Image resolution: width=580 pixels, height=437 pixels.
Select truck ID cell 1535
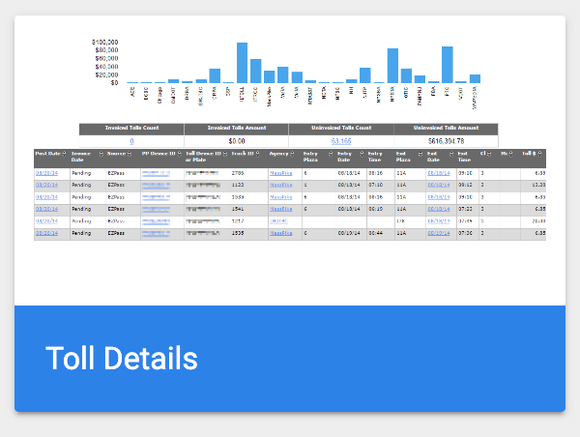point(238,233)
